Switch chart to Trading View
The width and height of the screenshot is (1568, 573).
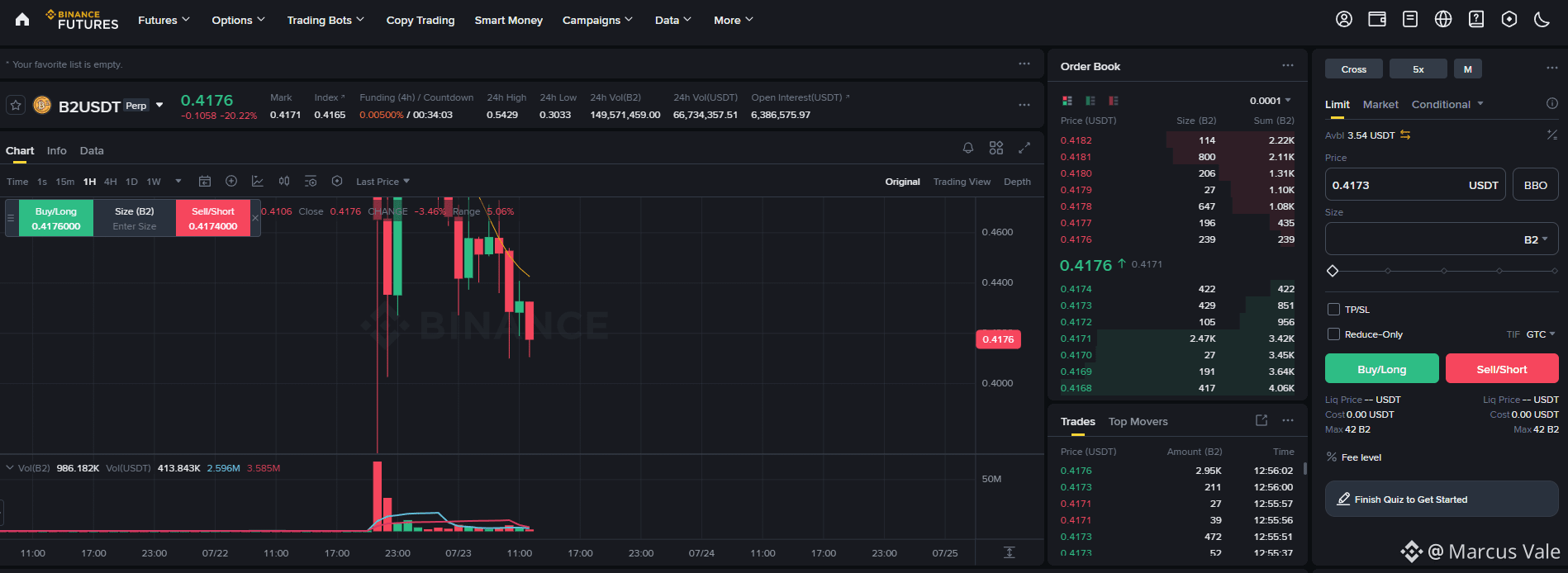click(962, 182)
